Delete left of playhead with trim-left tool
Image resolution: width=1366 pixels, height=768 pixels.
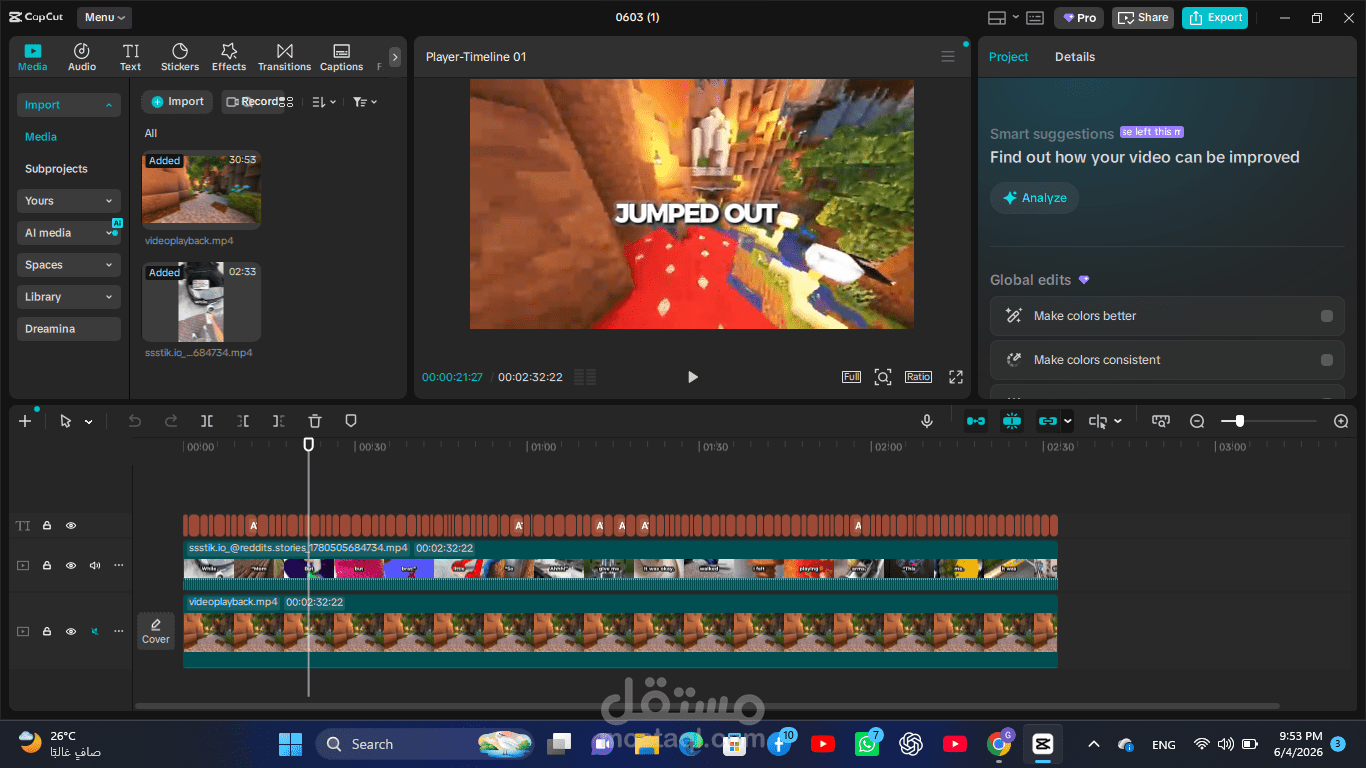coord(243,421)
